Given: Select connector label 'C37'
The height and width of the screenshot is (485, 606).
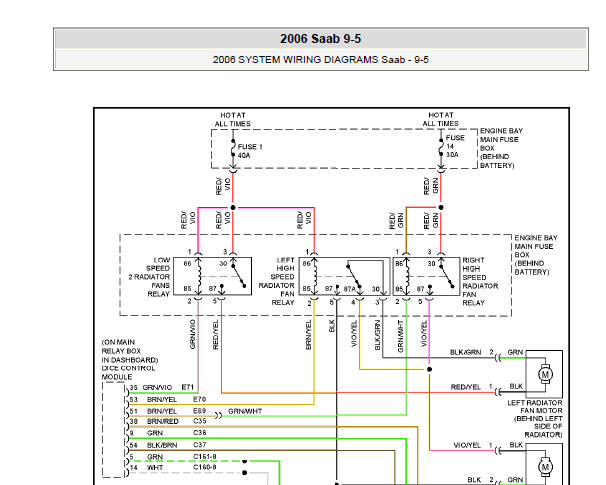Looking at the screenshot, I should point(200,445).
